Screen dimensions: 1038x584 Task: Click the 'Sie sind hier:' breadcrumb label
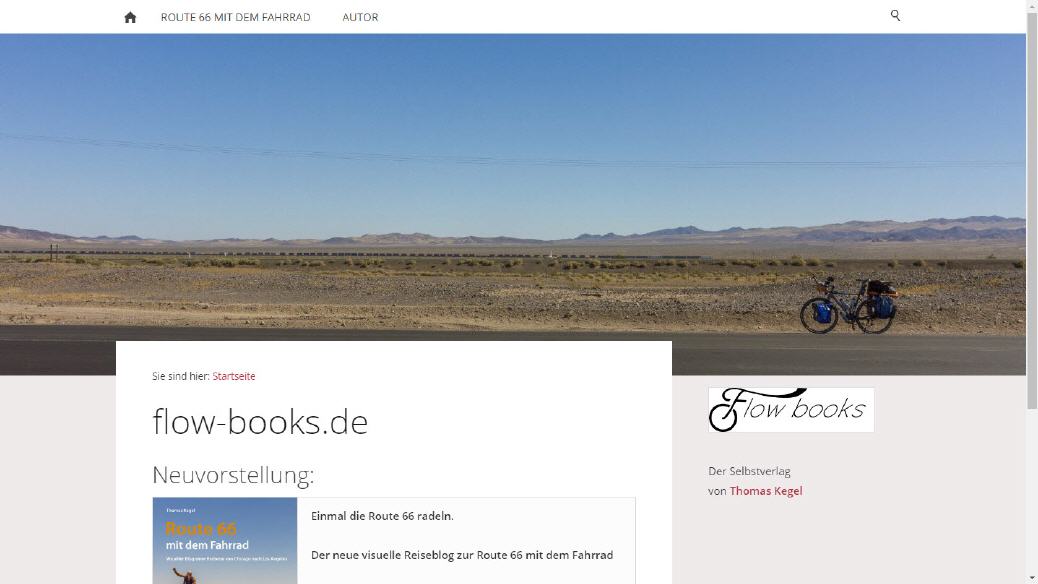(181, 376)
